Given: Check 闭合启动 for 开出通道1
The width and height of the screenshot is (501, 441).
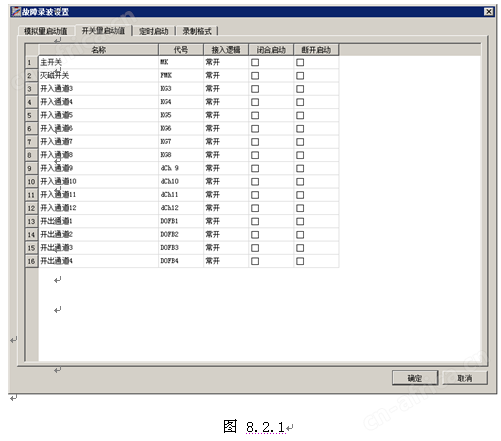Looking at the screenshot, I should tap(255, 221).
